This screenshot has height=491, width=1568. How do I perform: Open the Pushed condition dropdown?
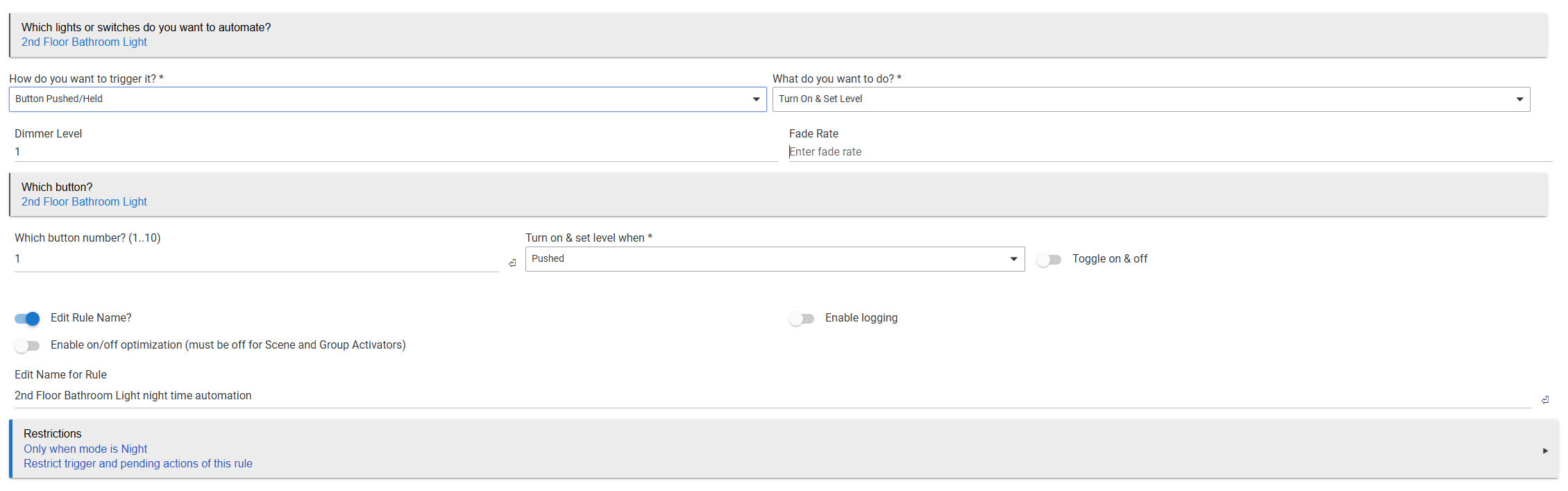[x=775, y=259]
